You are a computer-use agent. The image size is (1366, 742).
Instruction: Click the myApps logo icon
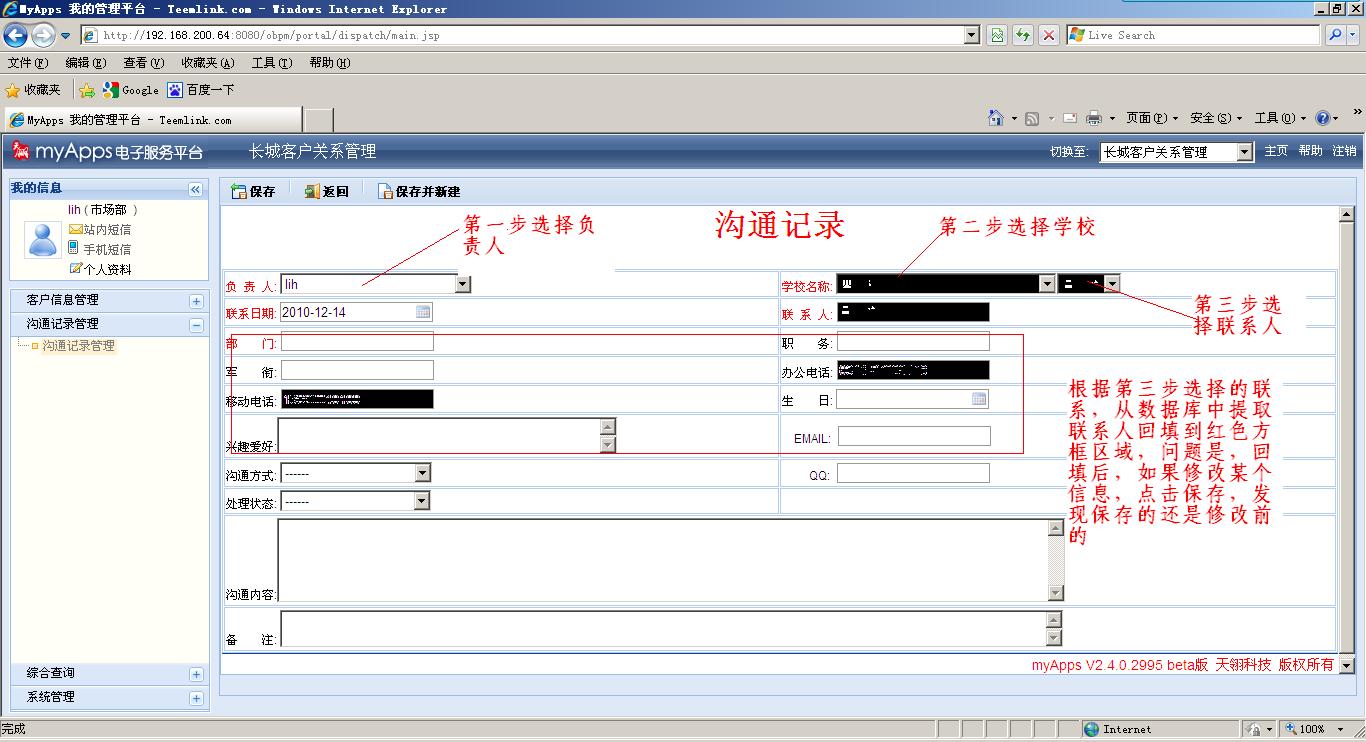[20, 151]
